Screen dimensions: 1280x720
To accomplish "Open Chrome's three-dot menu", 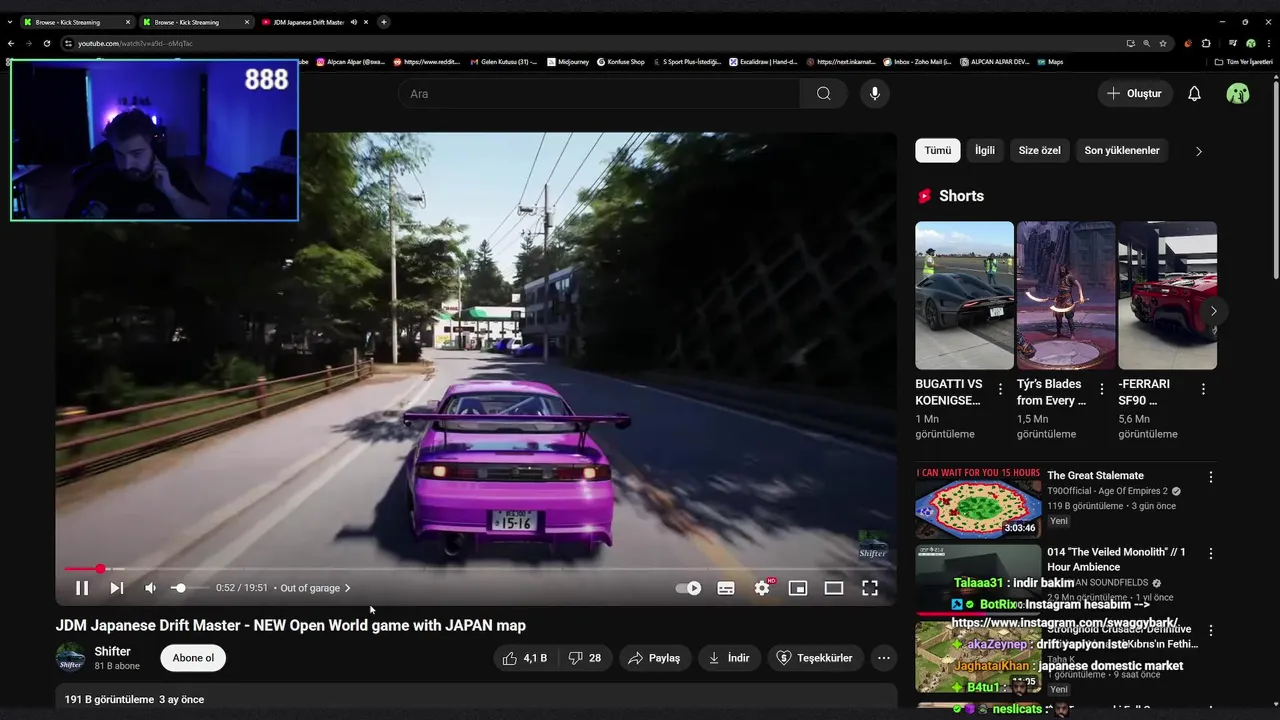I will (x=1269, y=43).
